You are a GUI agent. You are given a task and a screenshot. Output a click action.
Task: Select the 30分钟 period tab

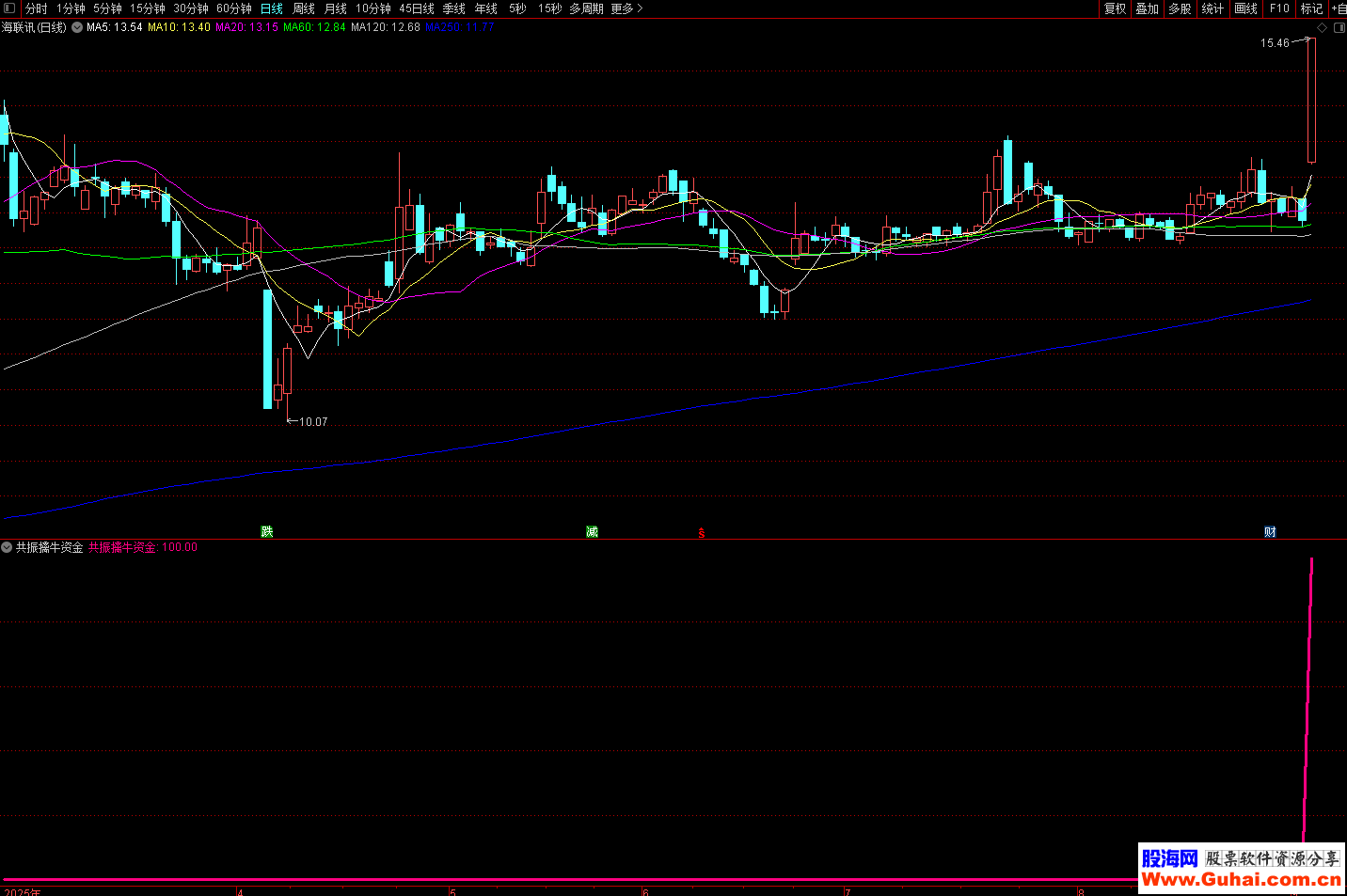tap(191, 8)
